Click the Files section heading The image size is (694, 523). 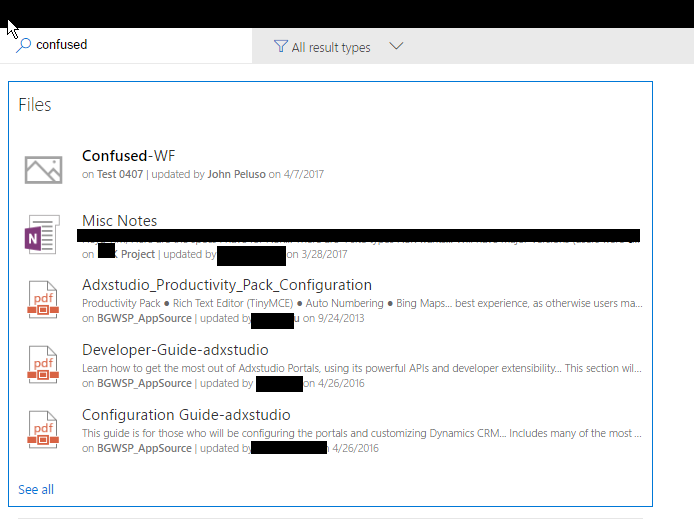point(35,105)
